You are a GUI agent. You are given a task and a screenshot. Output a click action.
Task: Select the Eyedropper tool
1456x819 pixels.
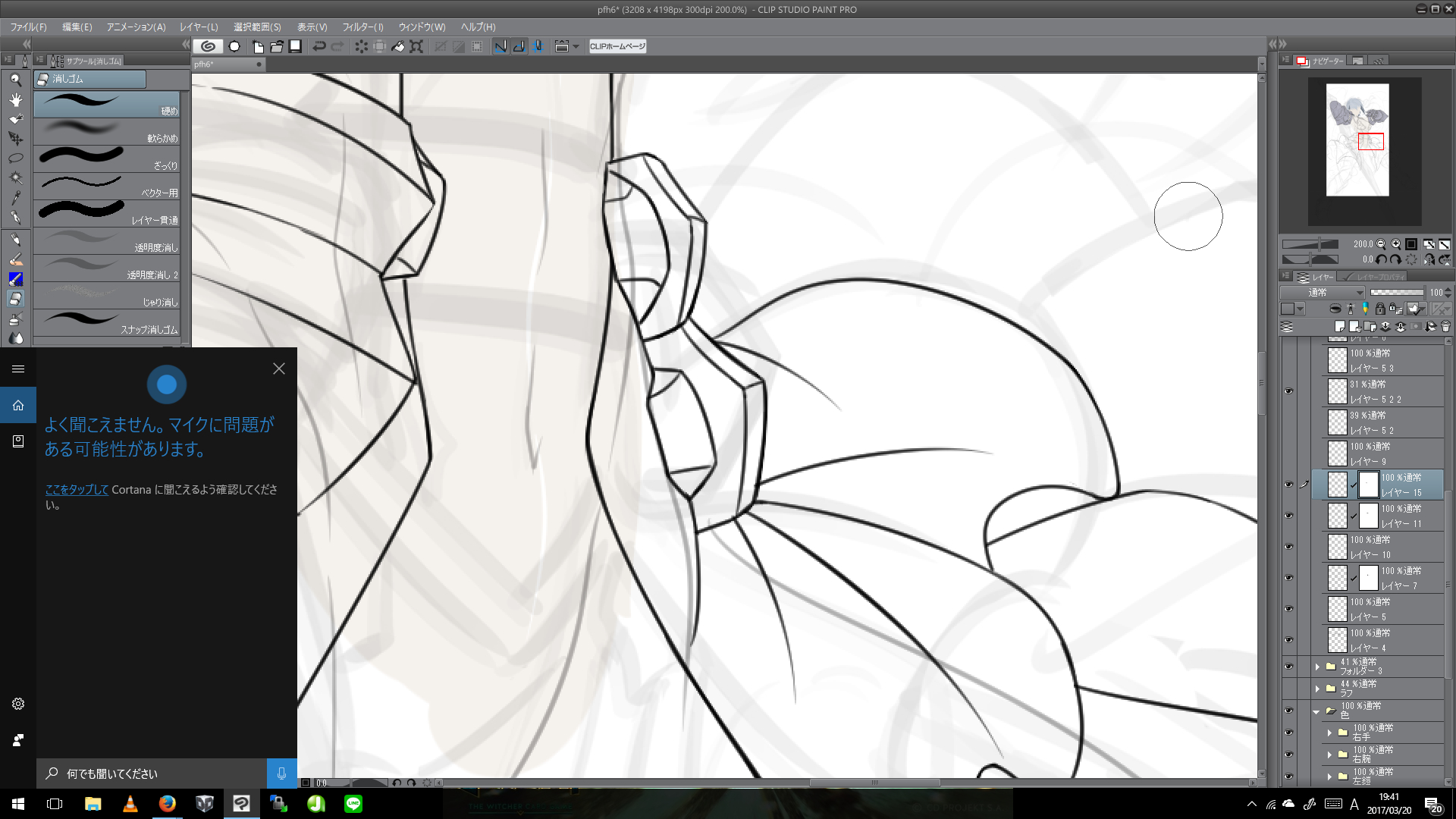(x=15, y=198)
